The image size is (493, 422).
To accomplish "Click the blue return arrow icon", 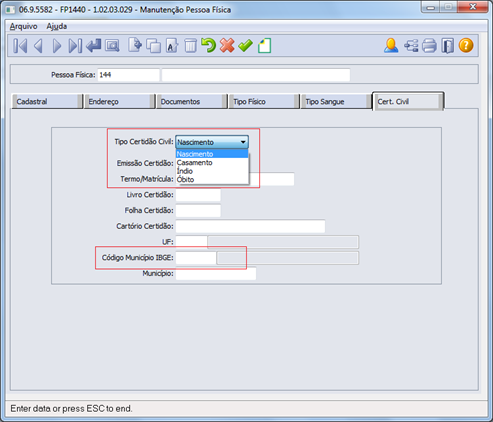I will (94, 46).
